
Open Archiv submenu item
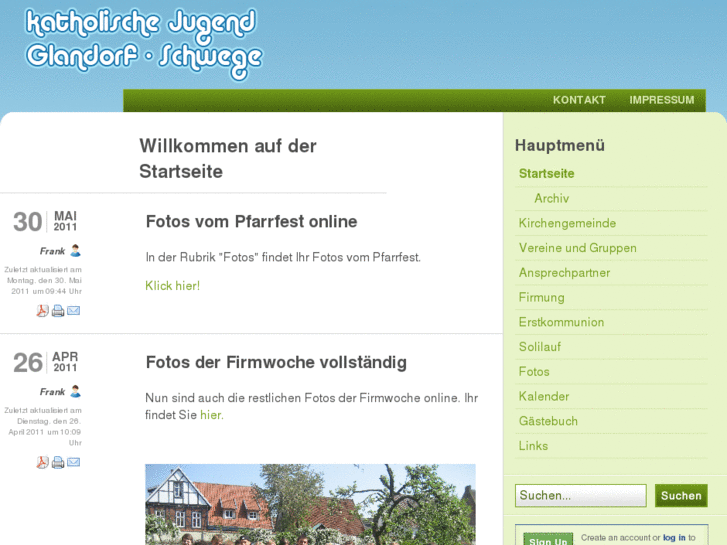[x=551, y=199]
